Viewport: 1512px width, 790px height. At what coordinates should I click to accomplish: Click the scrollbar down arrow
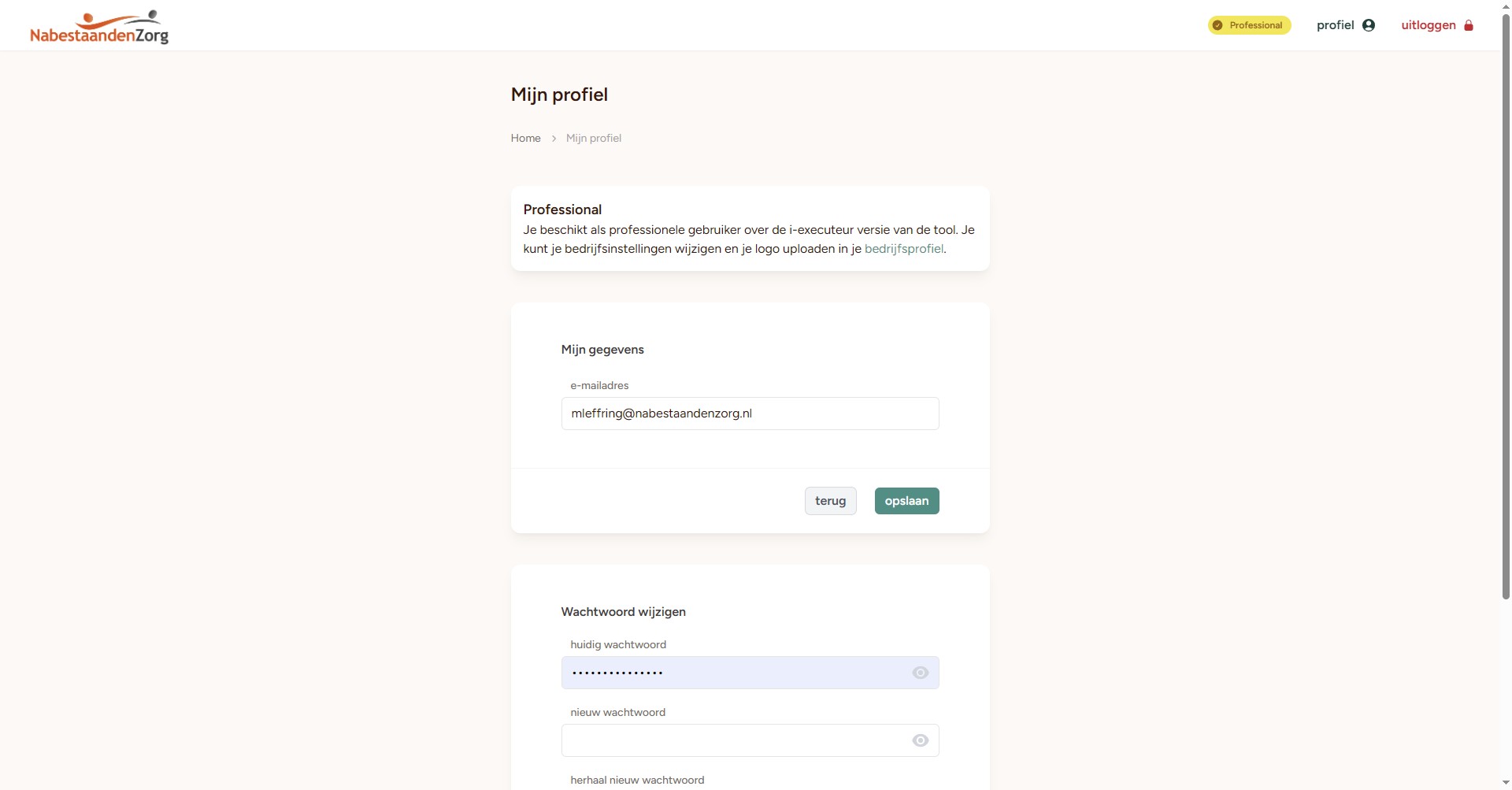(1506, 784)
